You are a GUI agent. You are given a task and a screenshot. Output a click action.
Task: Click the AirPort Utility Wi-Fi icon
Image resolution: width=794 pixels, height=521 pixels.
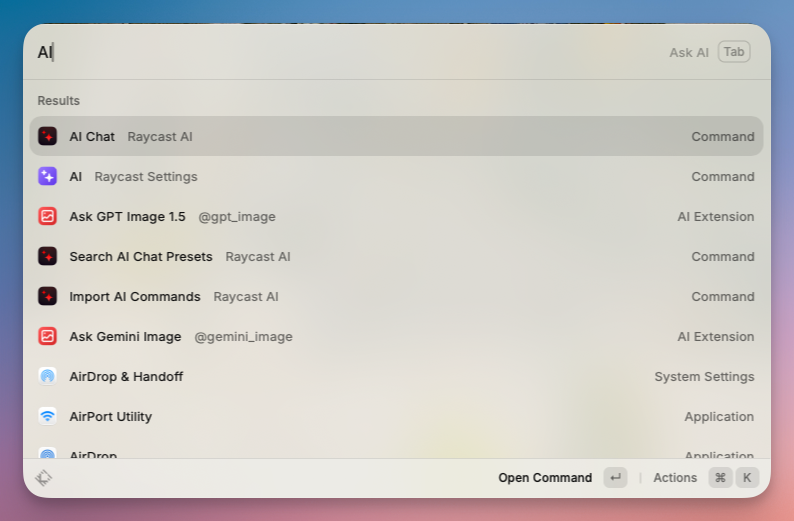(x=47, y=416)
